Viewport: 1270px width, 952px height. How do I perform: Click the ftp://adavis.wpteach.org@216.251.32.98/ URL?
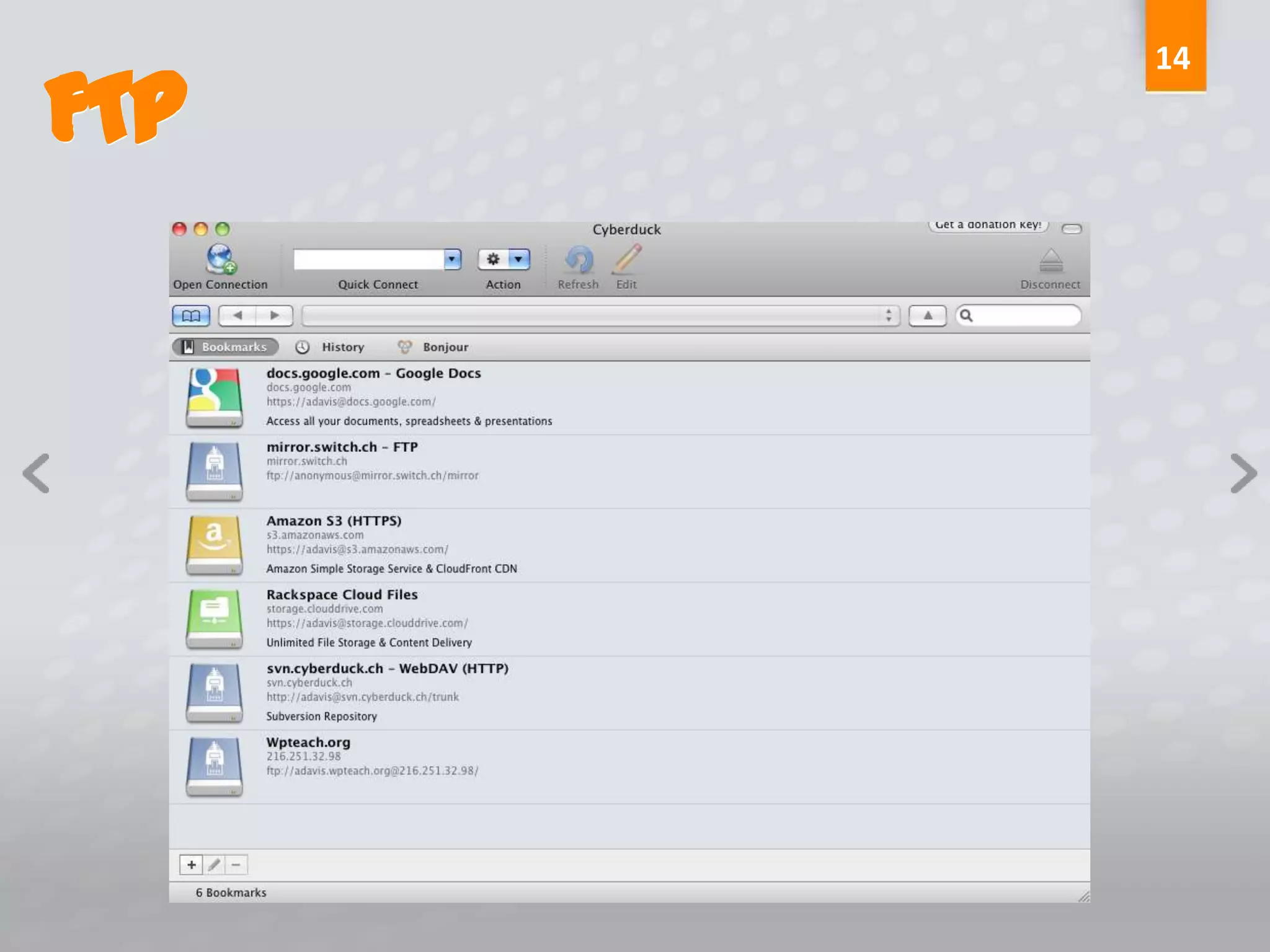pyautogui.click(x=372, y=770)
